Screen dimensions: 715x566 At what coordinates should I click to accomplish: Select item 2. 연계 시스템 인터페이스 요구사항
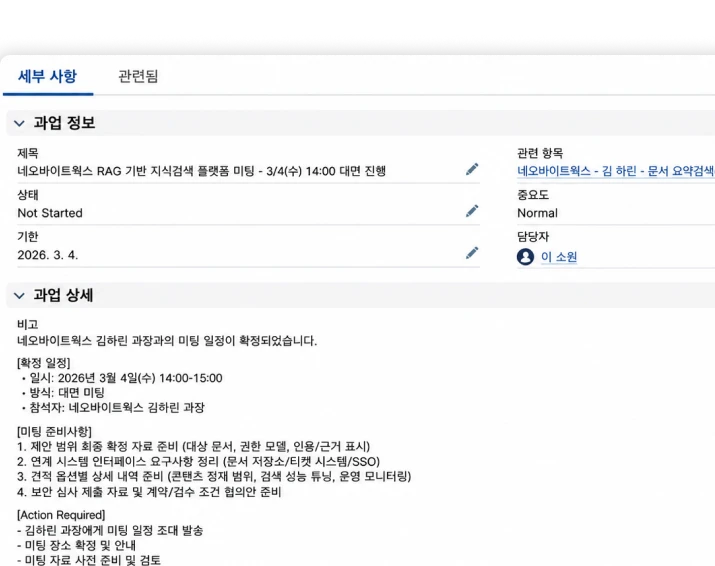[198, 462]
